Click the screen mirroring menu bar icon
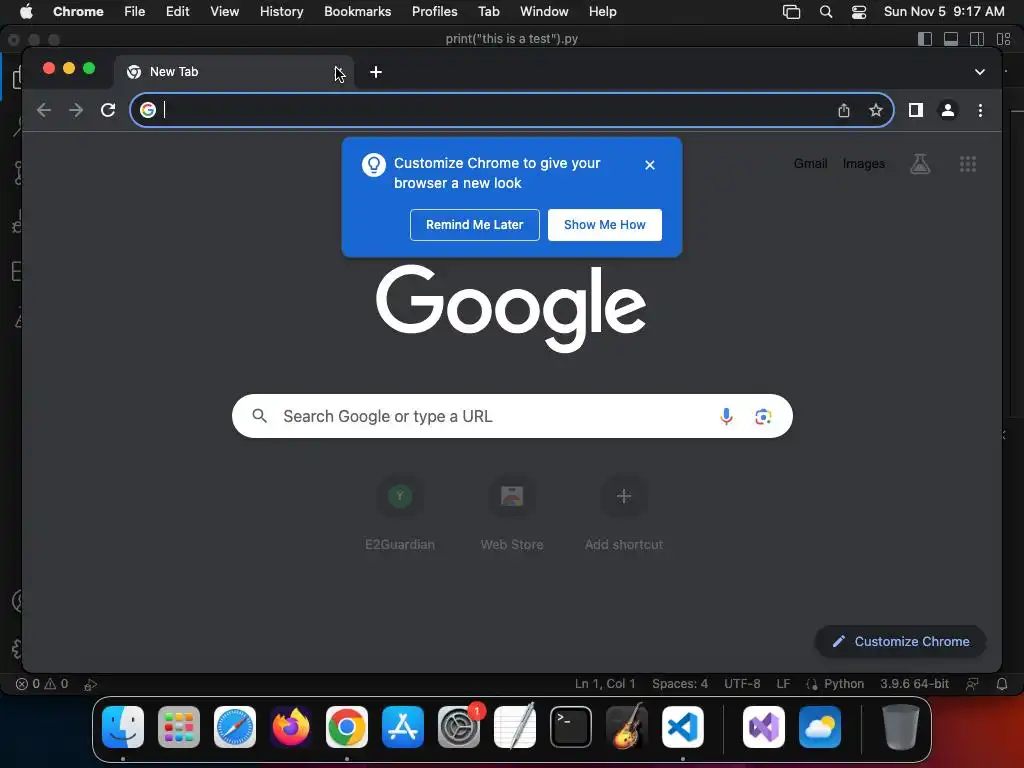 [x=792, y=12]
